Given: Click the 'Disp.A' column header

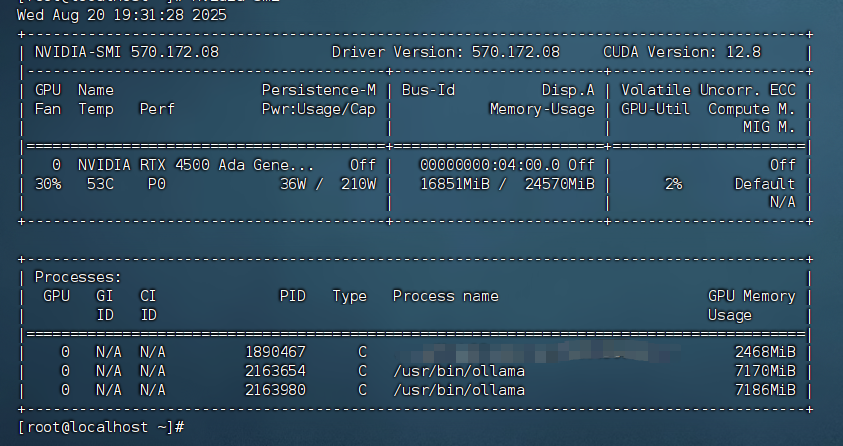Looking at the screenshot, I should click(x=568, y=90).
